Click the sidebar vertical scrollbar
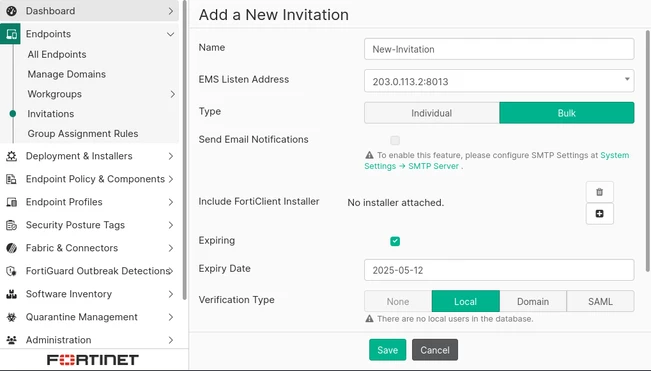The image size is (651, 371). [x=185, y=150]
